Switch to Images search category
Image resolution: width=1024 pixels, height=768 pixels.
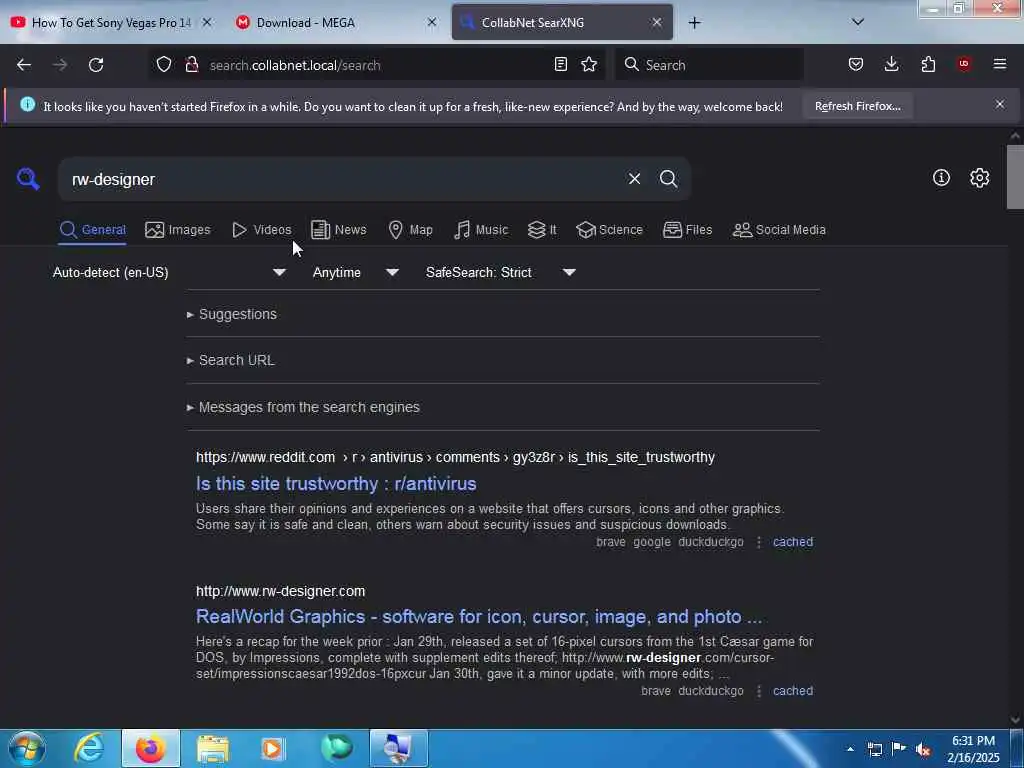coord(178,230)
